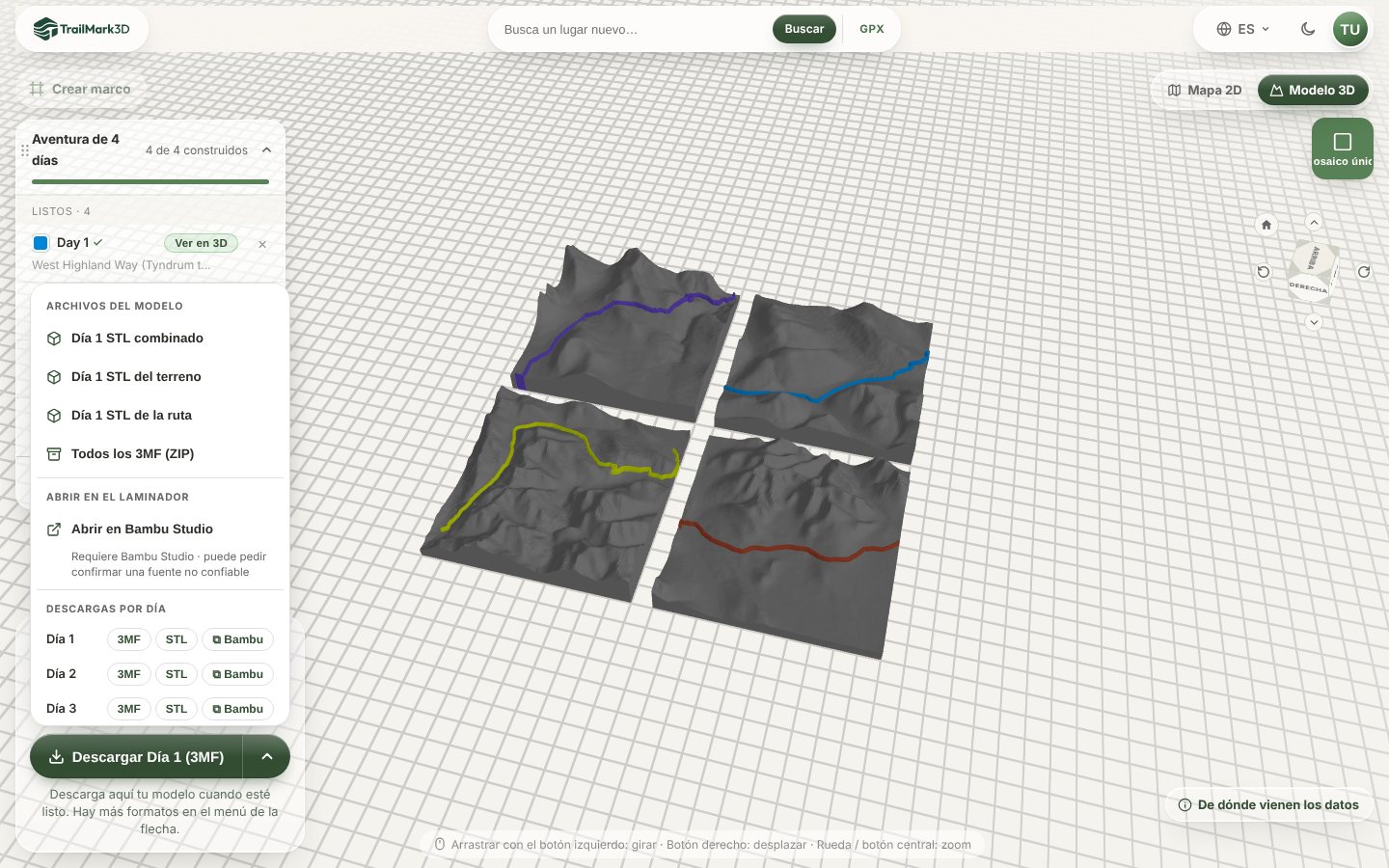Select Día 1 STL de la ruta
The width and height of the screenshot is (1389, 868).
[160, 416]
